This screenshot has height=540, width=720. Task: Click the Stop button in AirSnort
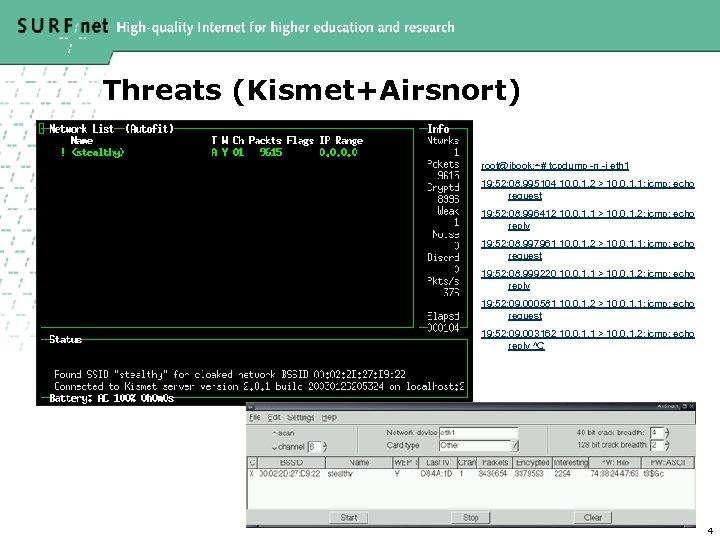coord(471,518)
